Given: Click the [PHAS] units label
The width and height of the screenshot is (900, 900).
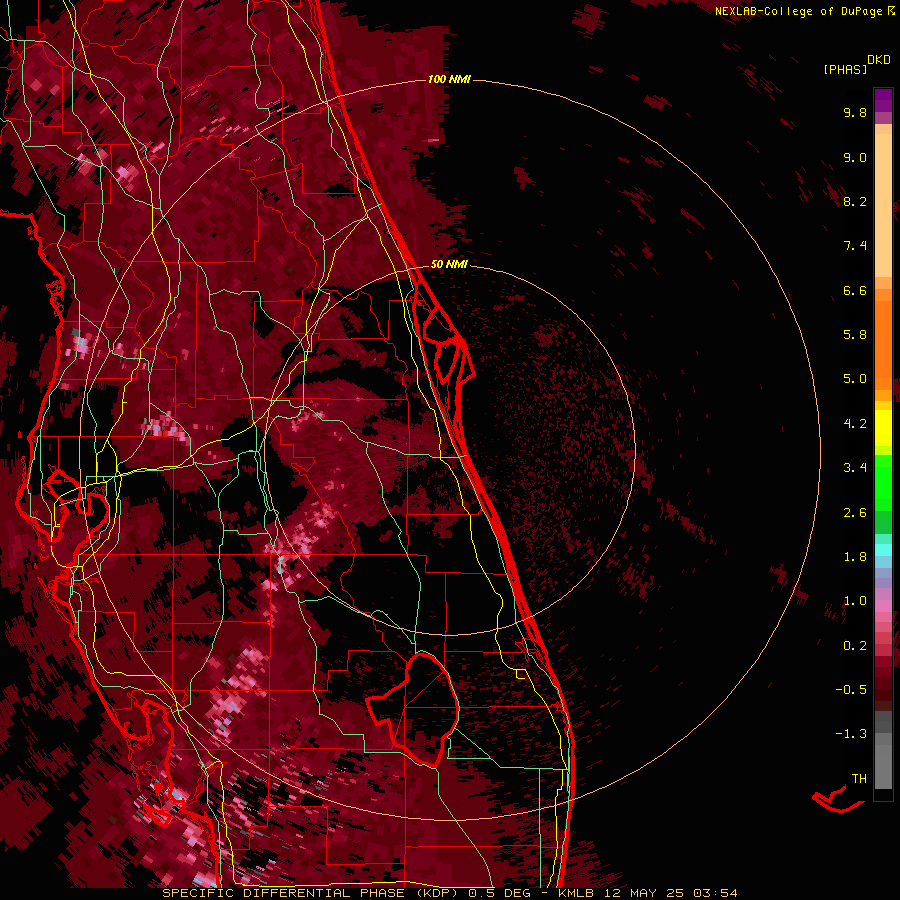Looking at the screenshot, I should click(x=845, y=70).
